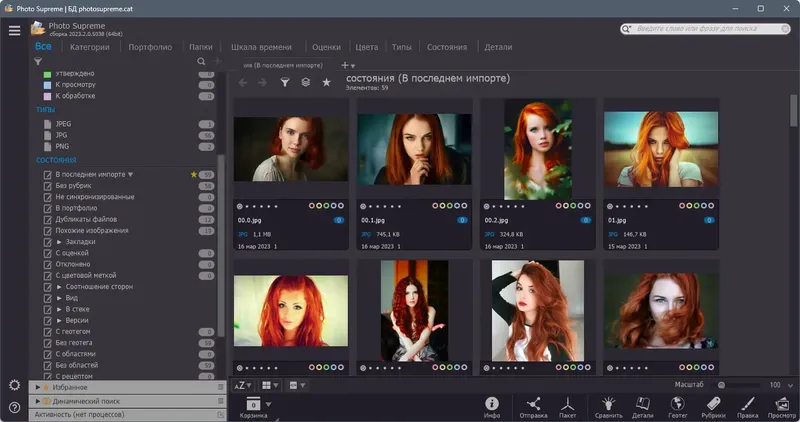Expand the Избранное panel
This screenshot has height=422, width=800.
[38, 387]
